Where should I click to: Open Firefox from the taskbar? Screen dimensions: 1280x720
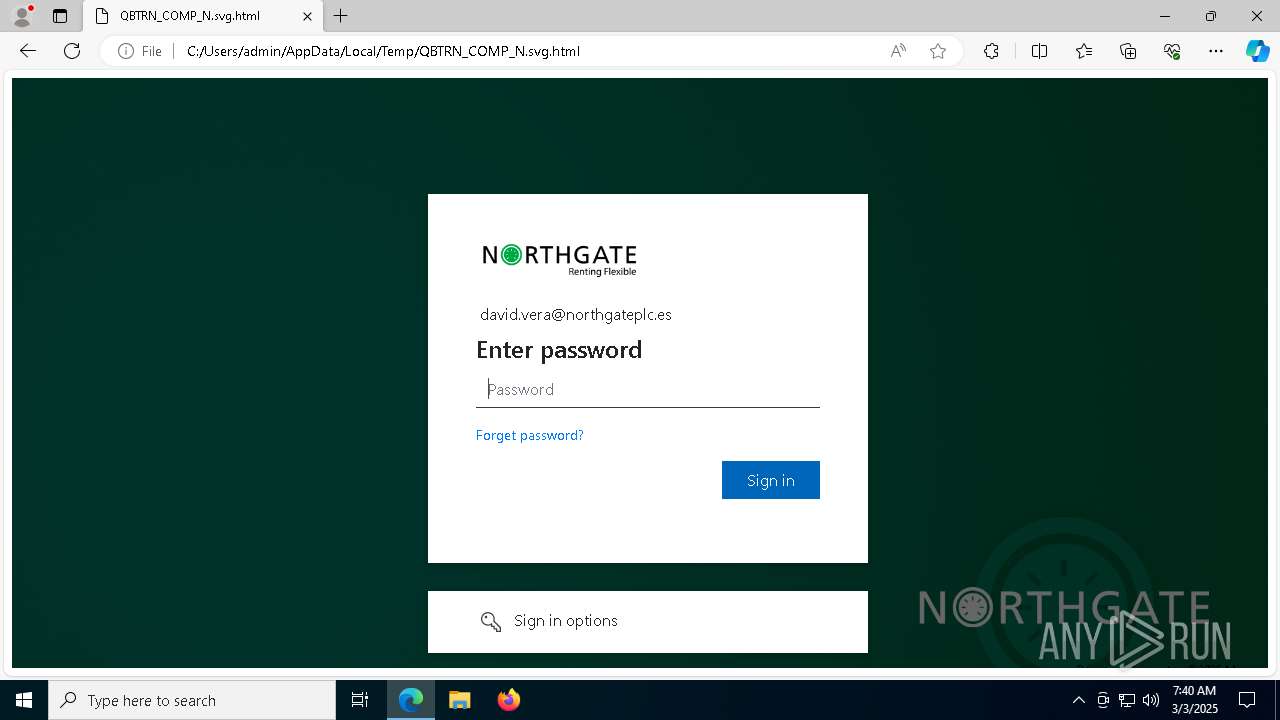click(x=508, y=700)
